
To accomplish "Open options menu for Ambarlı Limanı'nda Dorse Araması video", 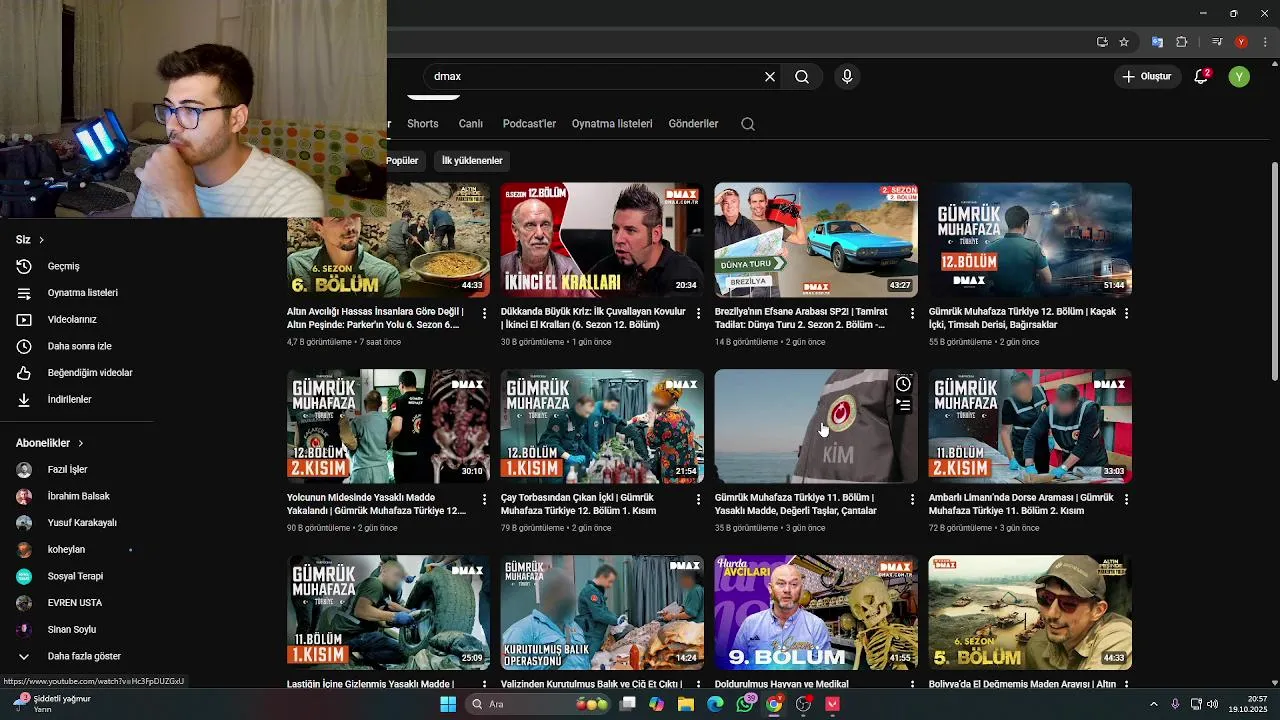I will tap(1126, 499).
